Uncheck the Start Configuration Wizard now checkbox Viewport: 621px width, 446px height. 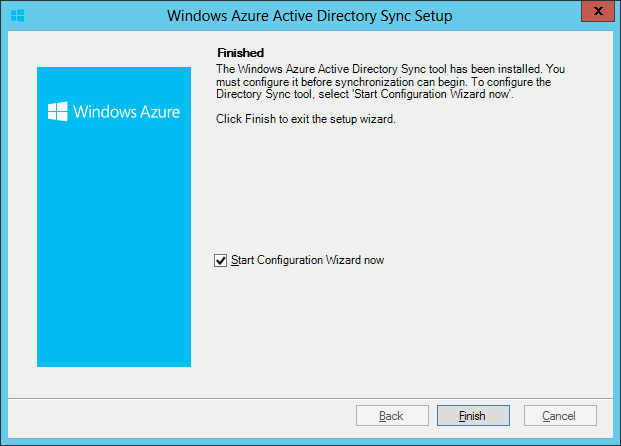pyautogui.click(x=221, y=260)
